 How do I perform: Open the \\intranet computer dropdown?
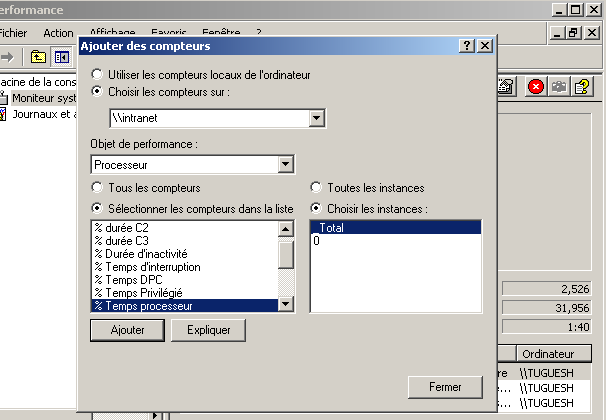(x=317, y=119)
